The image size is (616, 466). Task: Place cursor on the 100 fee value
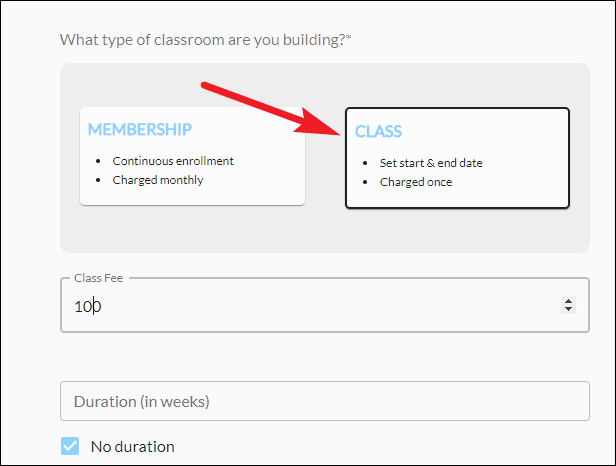click(88, 306)
